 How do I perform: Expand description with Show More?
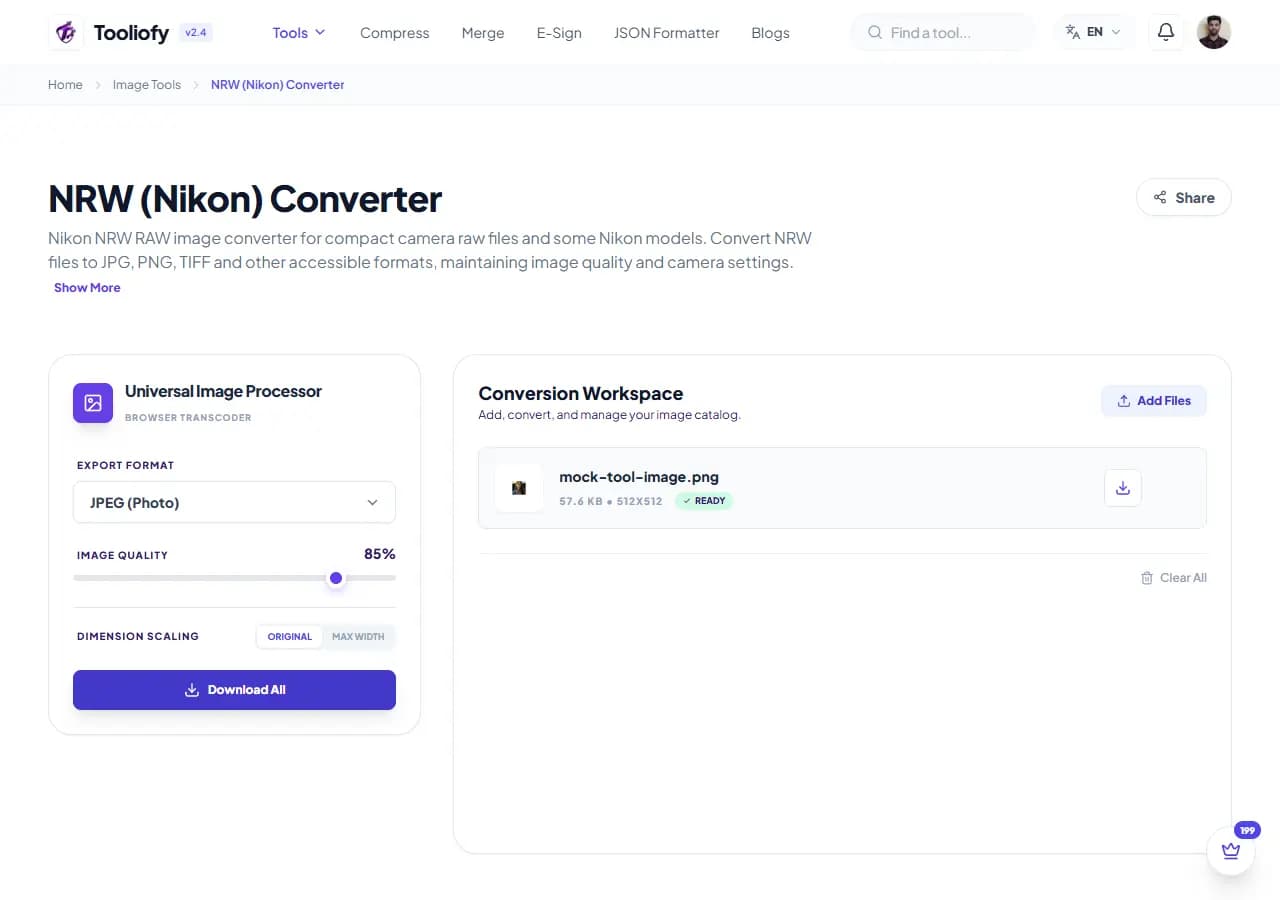pyautogui.click(x=87, y=287)
